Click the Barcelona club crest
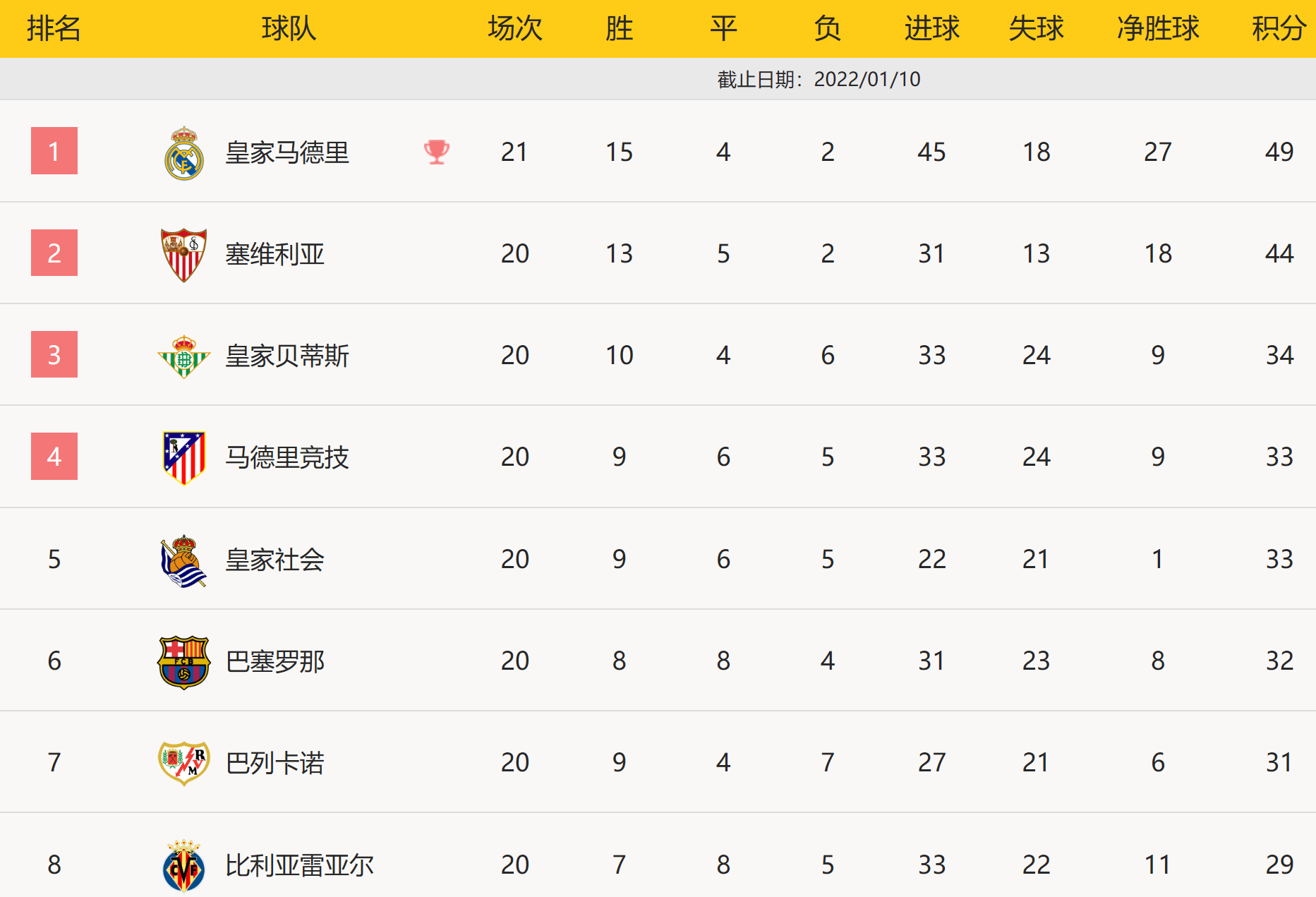 [184, 662]
